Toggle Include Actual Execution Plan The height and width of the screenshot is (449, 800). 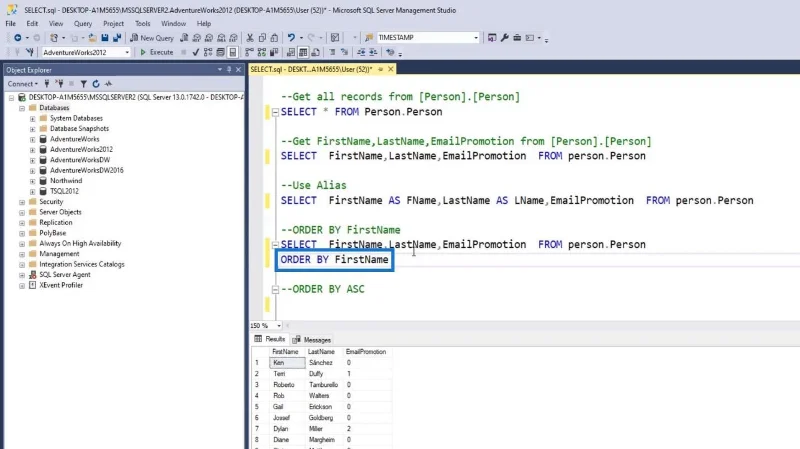(x=249, y=52)
